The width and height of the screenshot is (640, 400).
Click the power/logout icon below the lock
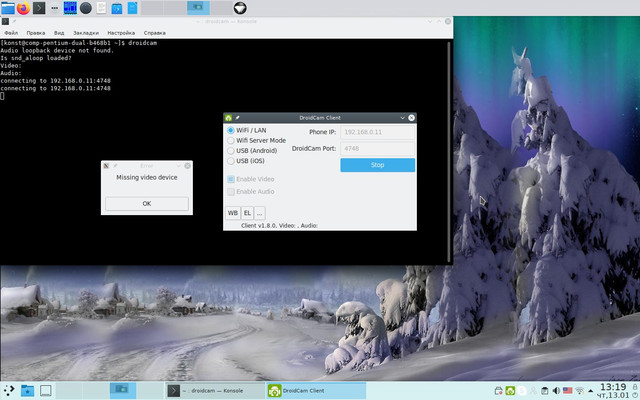pyautogui.click(x=635, y=395)
